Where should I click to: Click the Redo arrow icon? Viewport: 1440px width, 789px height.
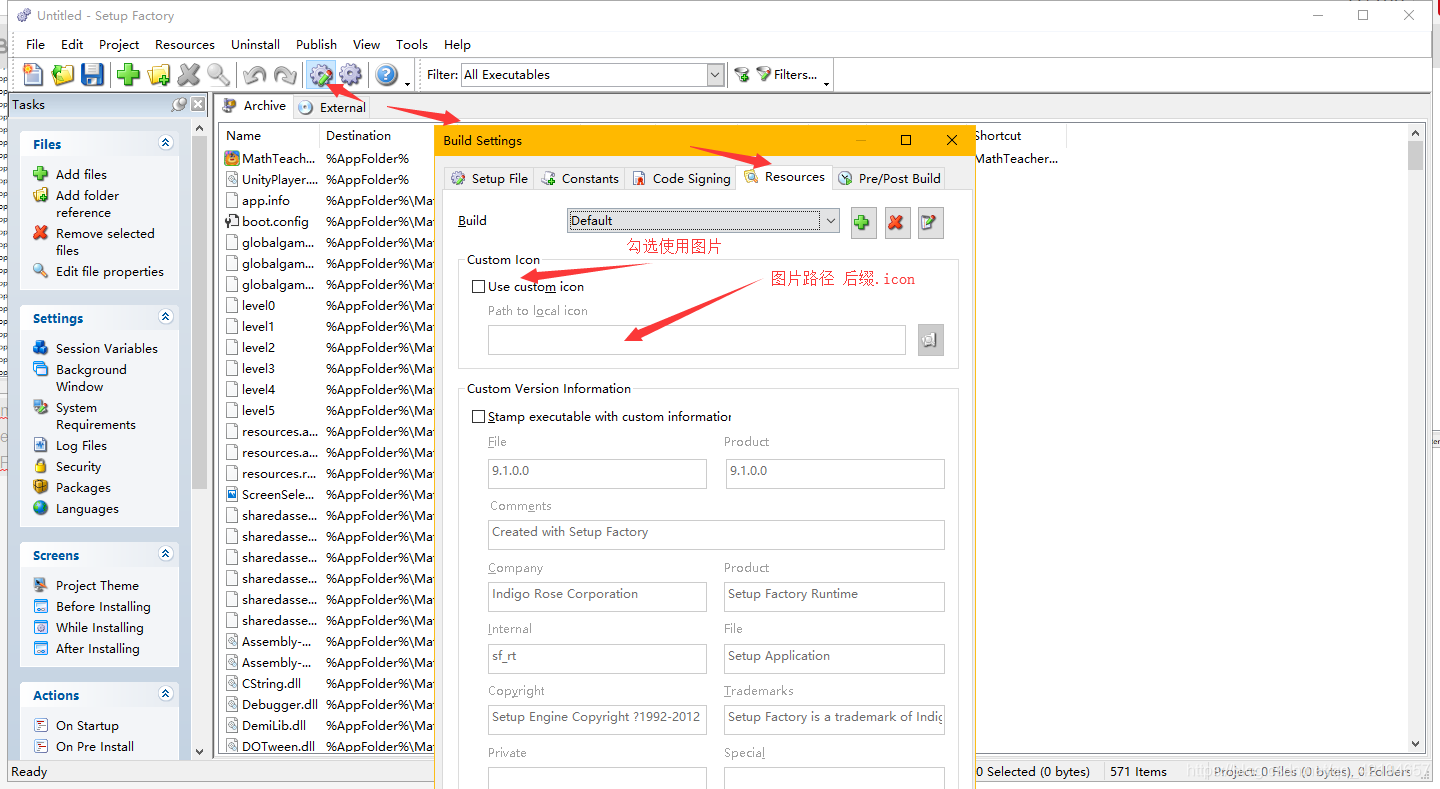(285, 75)
